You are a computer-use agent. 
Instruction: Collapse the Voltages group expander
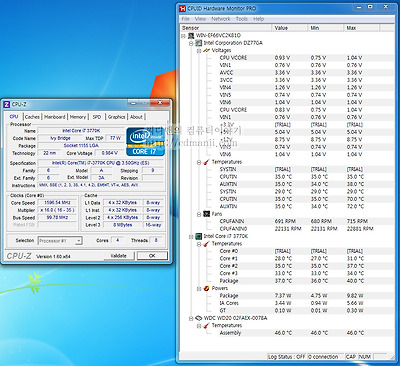pyautogui.click(x=199, y=51)
